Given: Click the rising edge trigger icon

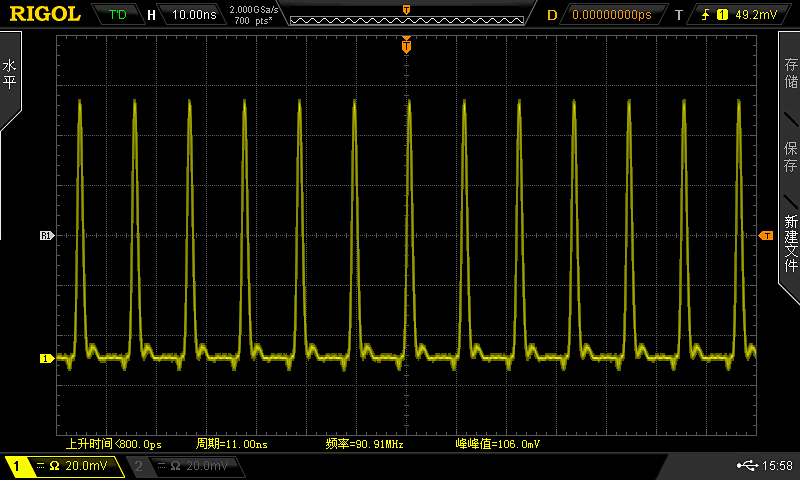Looking at the screenshot, I should pyautogui.click(x=706, y=15).
